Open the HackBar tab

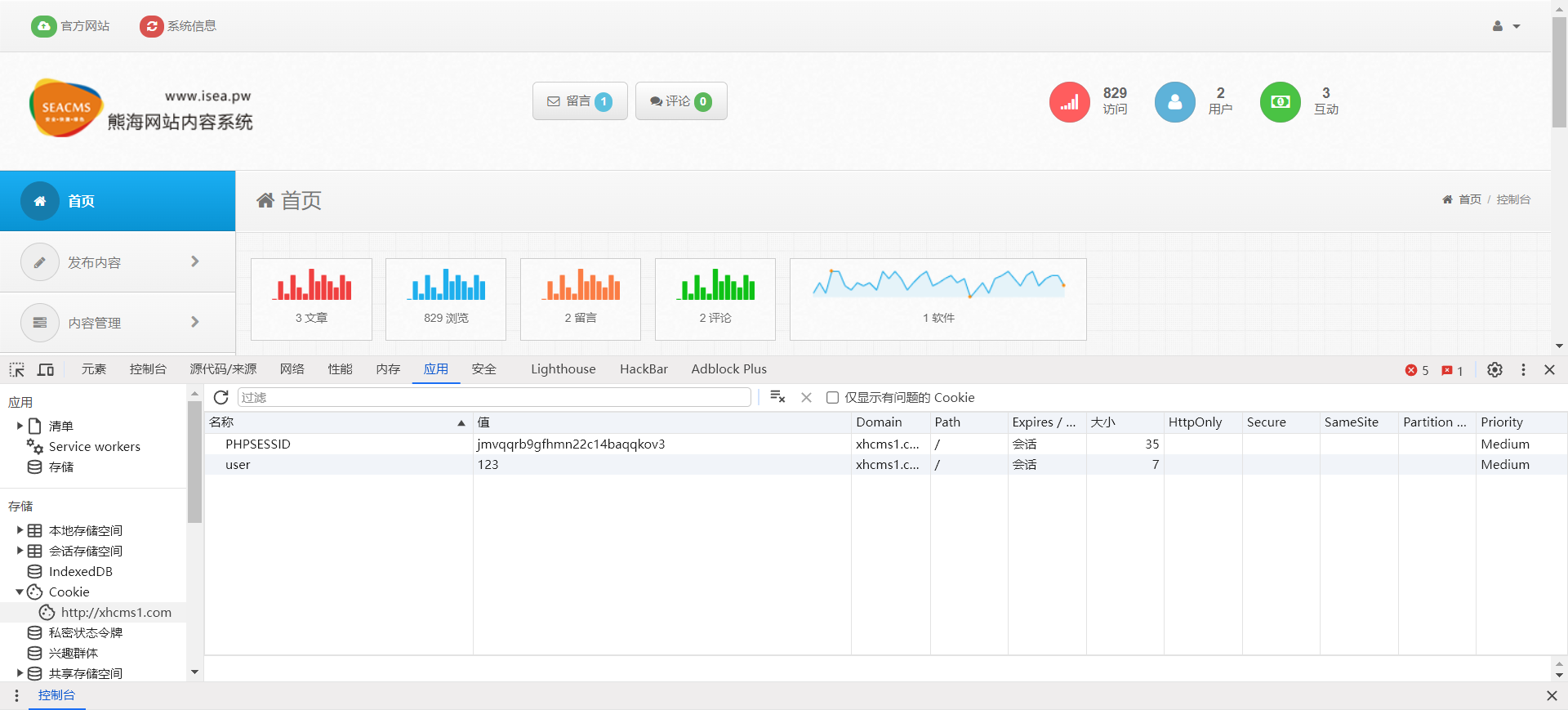(644, 369)
